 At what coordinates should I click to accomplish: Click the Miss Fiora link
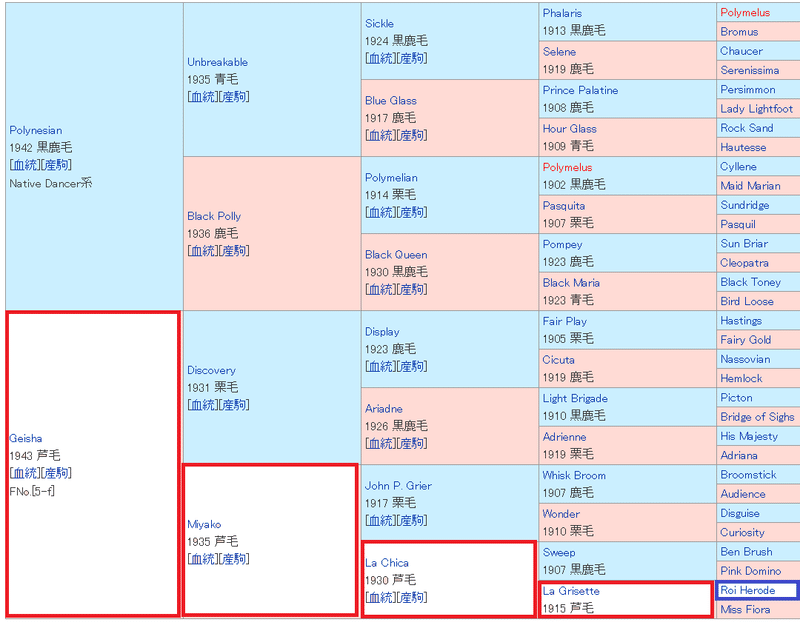[745, 609]
